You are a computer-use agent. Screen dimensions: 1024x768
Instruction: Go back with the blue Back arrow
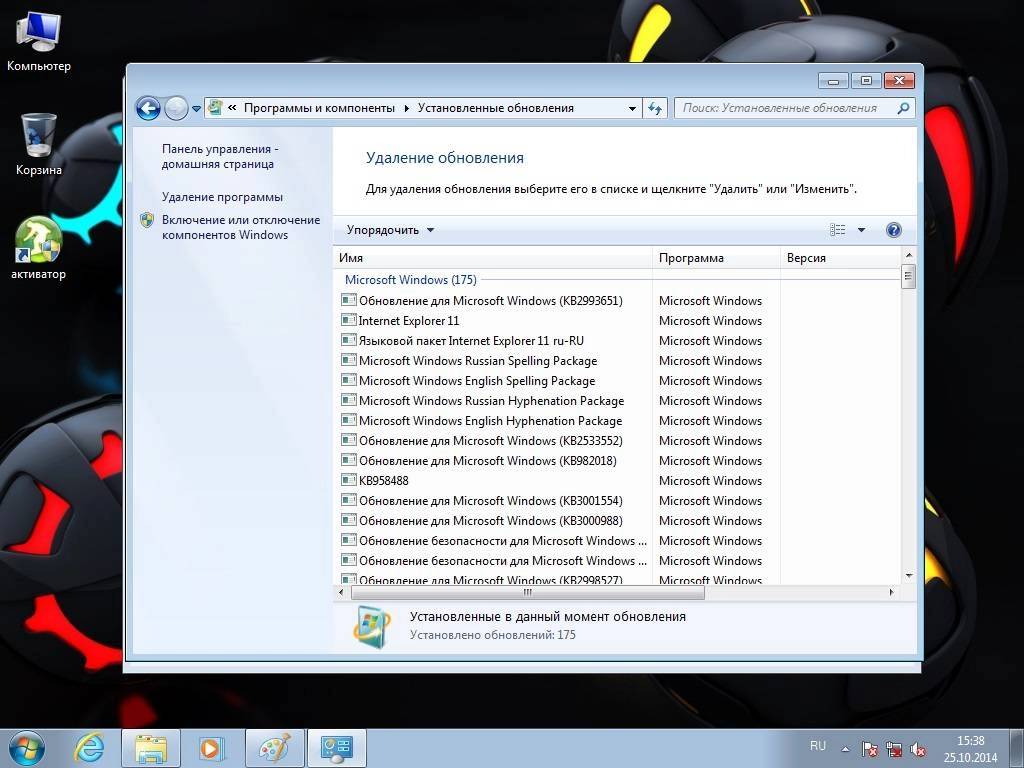coord(148,108)
